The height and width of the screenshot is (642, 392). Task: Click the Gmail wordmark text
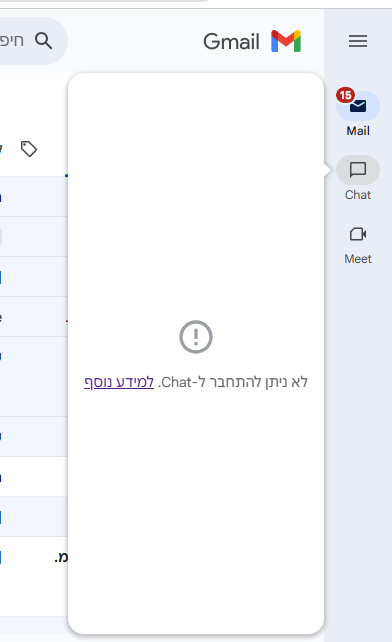(231, 42)
